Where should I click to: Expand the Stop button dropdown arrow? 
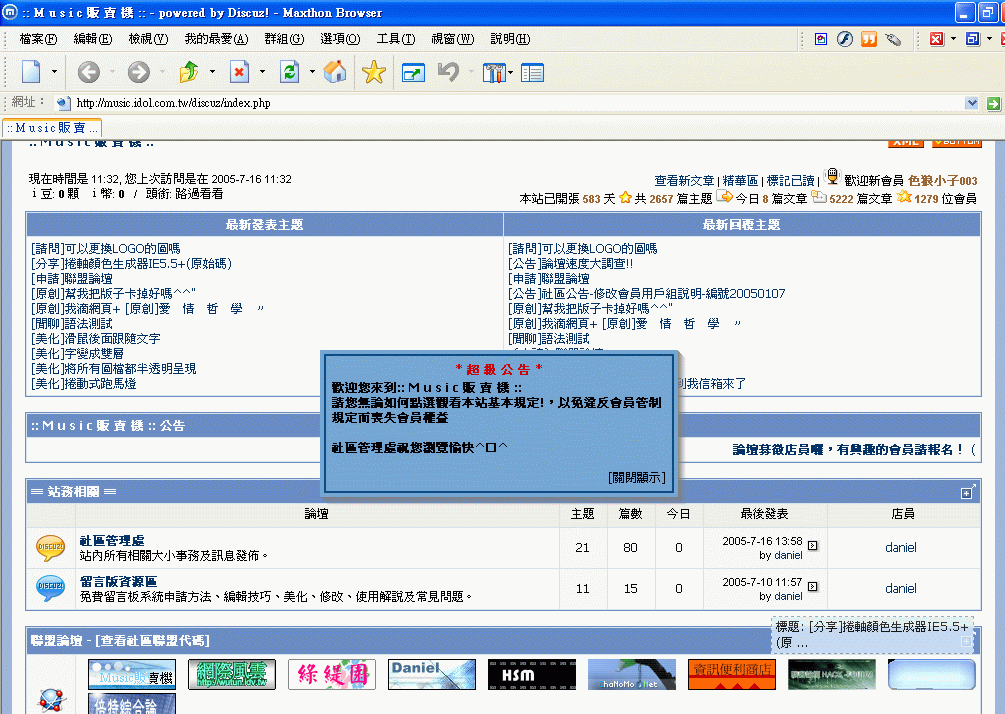pos(262,72)
